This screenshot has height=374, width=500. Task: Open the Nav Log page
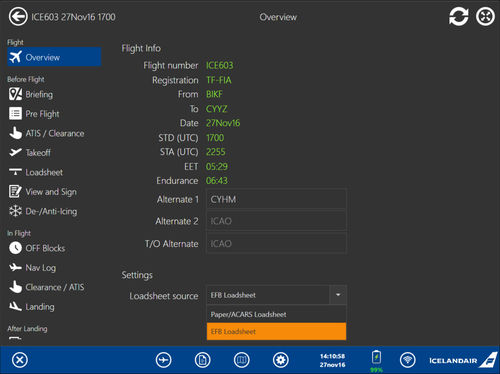click(32, 268)
